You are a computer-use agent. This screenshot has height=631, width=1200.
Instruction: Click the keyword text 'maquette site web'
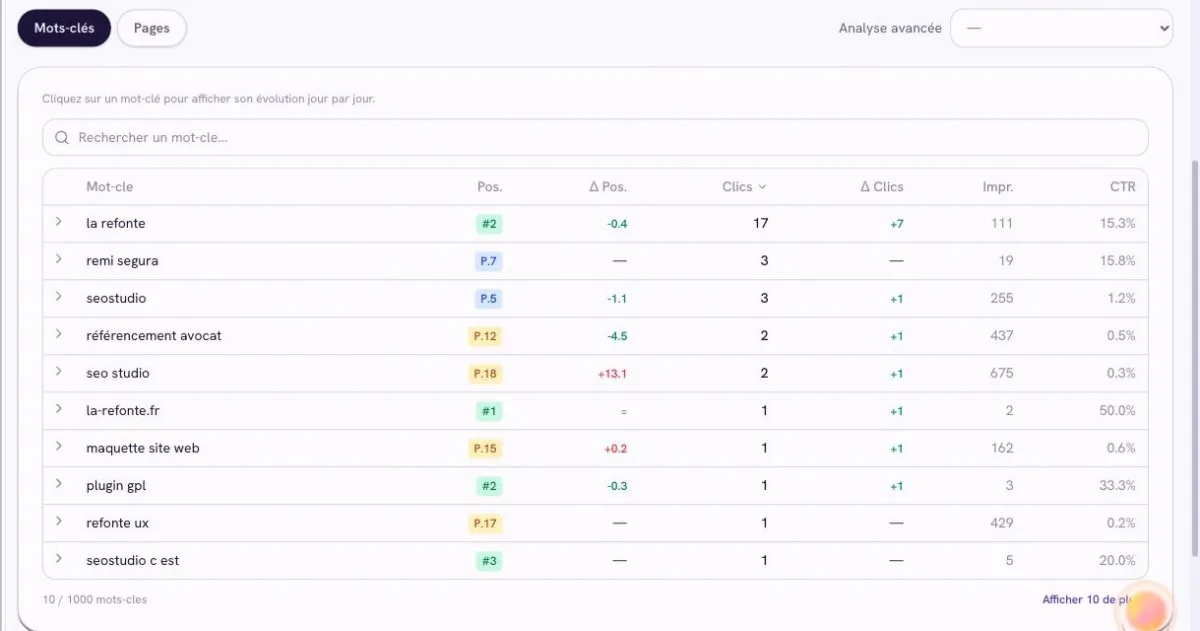[143, 448]
